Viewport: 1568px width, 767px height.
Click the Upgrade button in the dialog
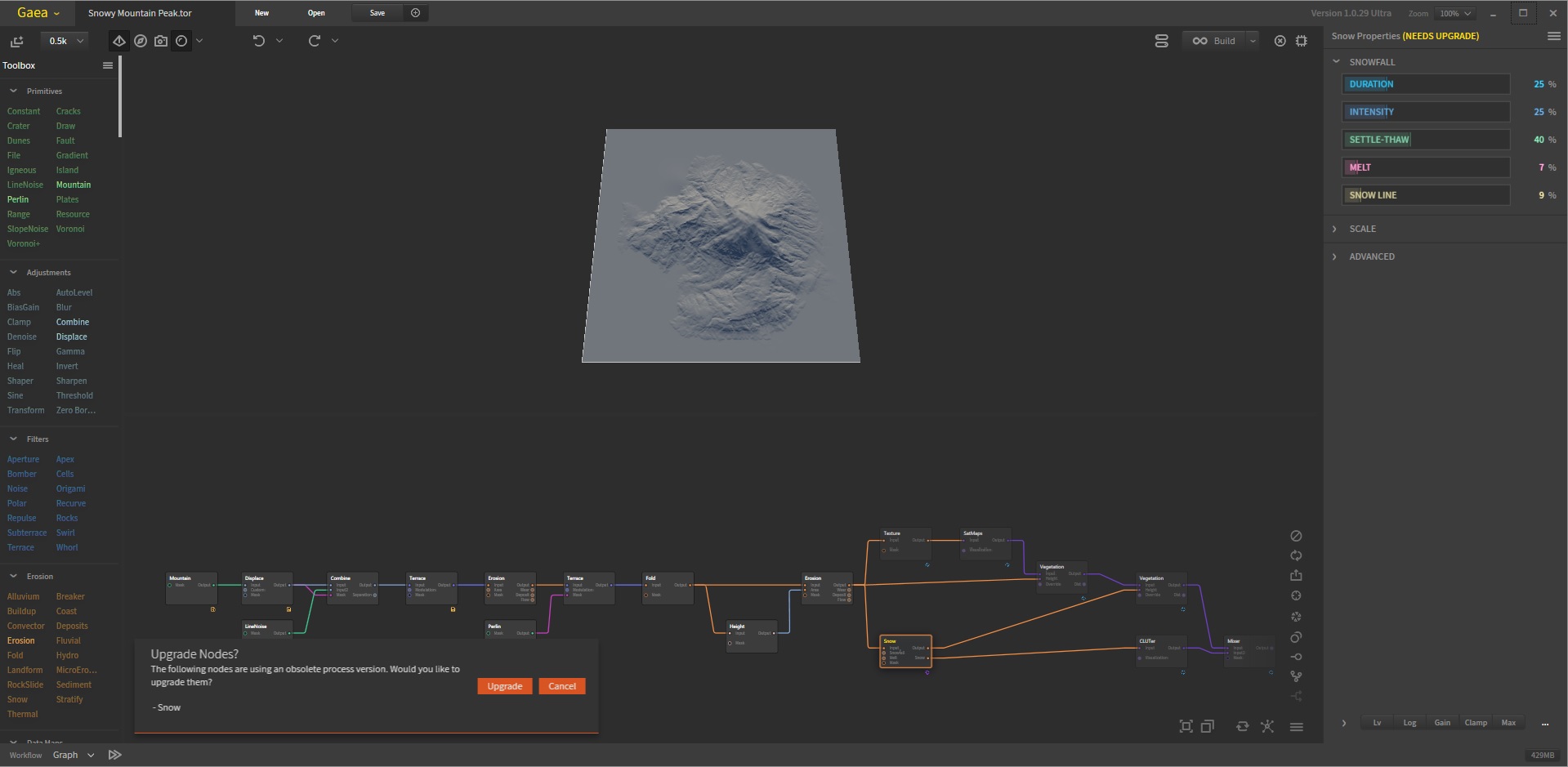click(505, 686)
